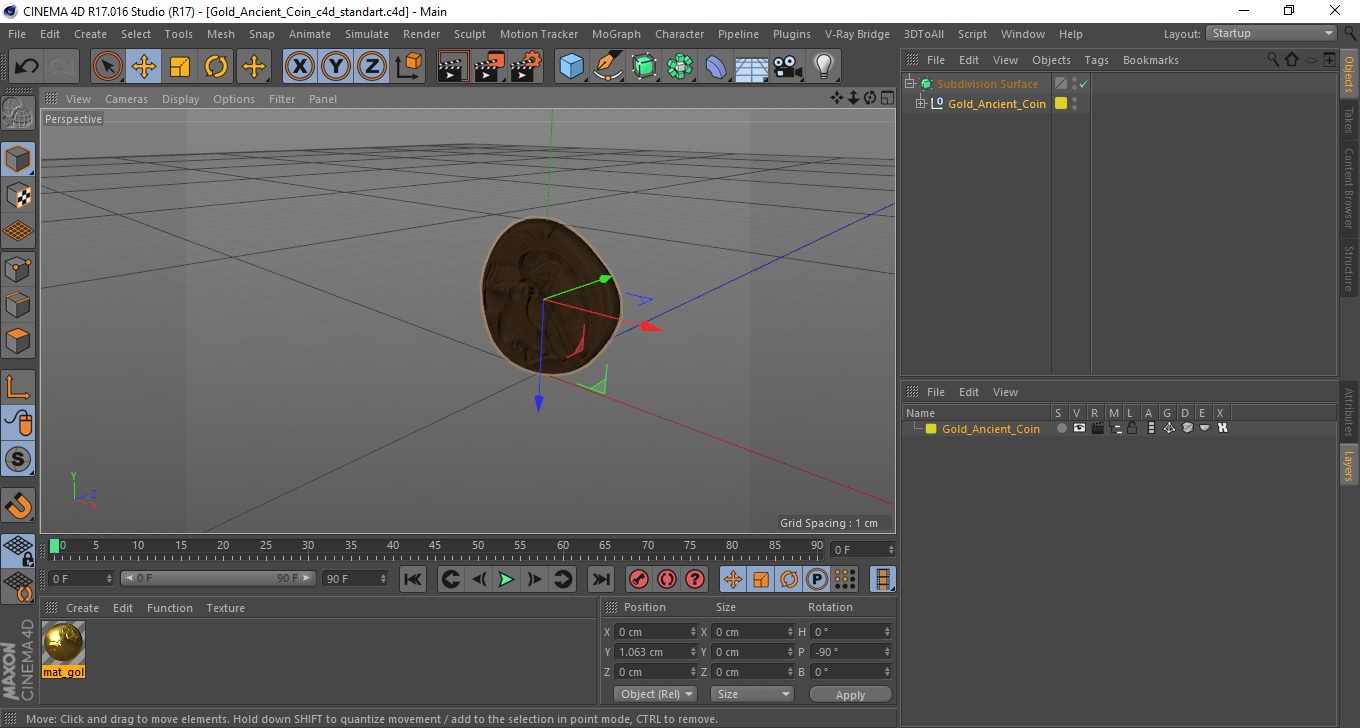Expand the Gold_Ancient_Coin object tree

pyautogui.click(x=920, y=104)
